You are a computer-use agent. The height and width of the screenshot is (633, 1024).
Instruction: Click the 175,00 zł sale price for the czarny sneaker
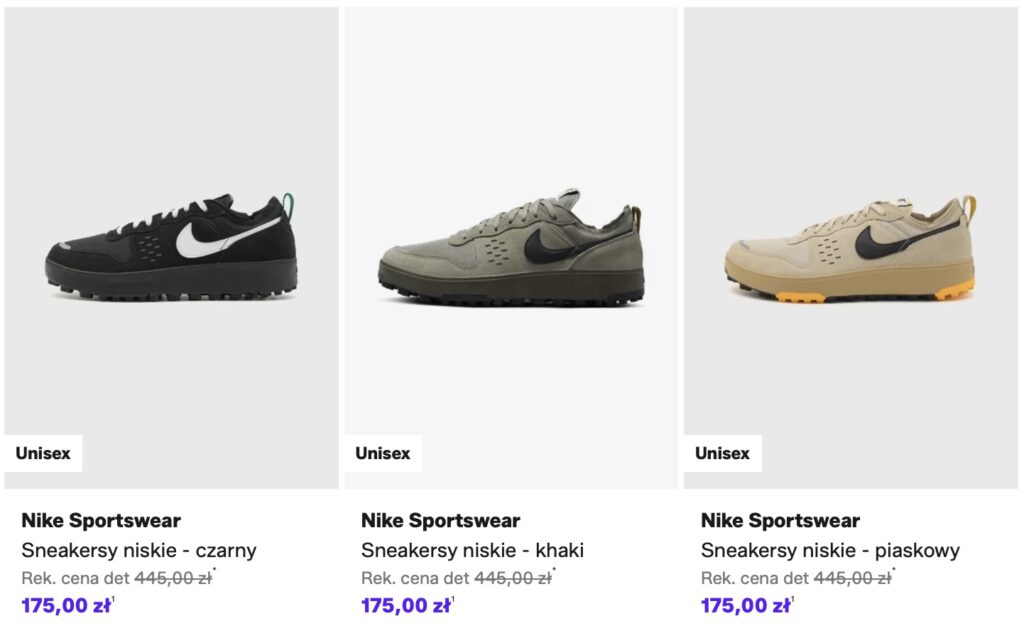[66, 605]
